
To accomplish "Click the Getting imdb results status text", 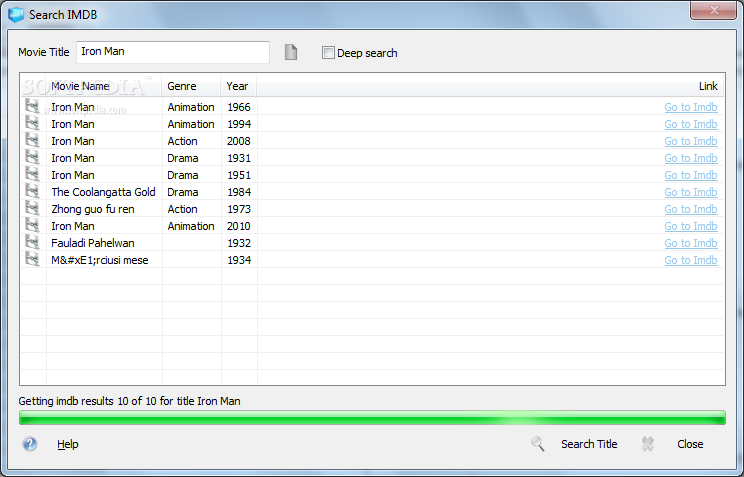I will tap(130, 402).
